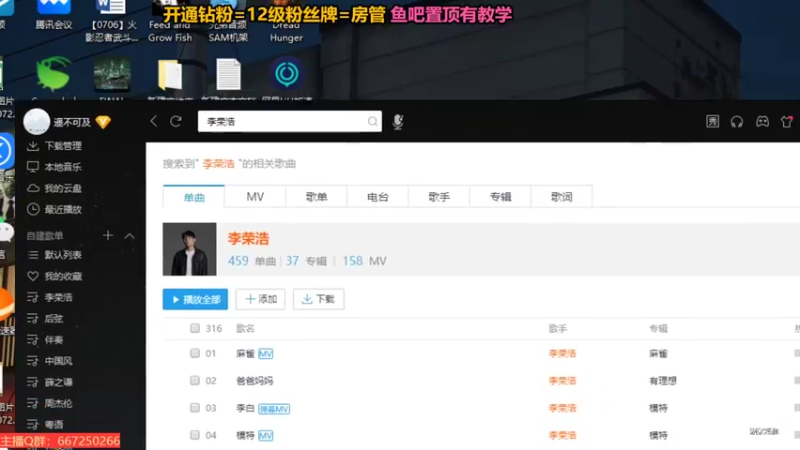The image size is (800, 450).
Task: Open the game controller icon
Action: 762,121
